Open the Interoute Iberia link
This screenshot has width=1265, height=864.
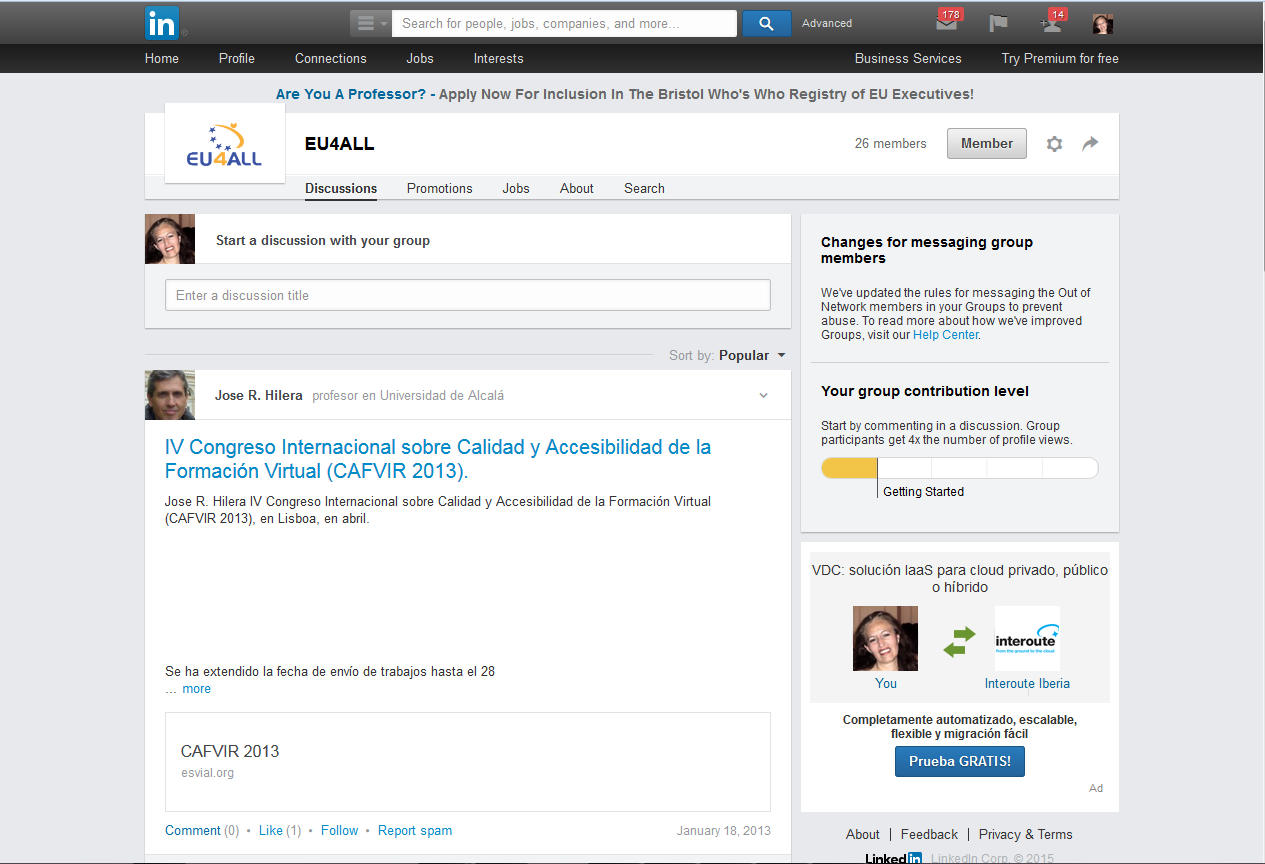pyautogui.click(x=1027, y=684)
